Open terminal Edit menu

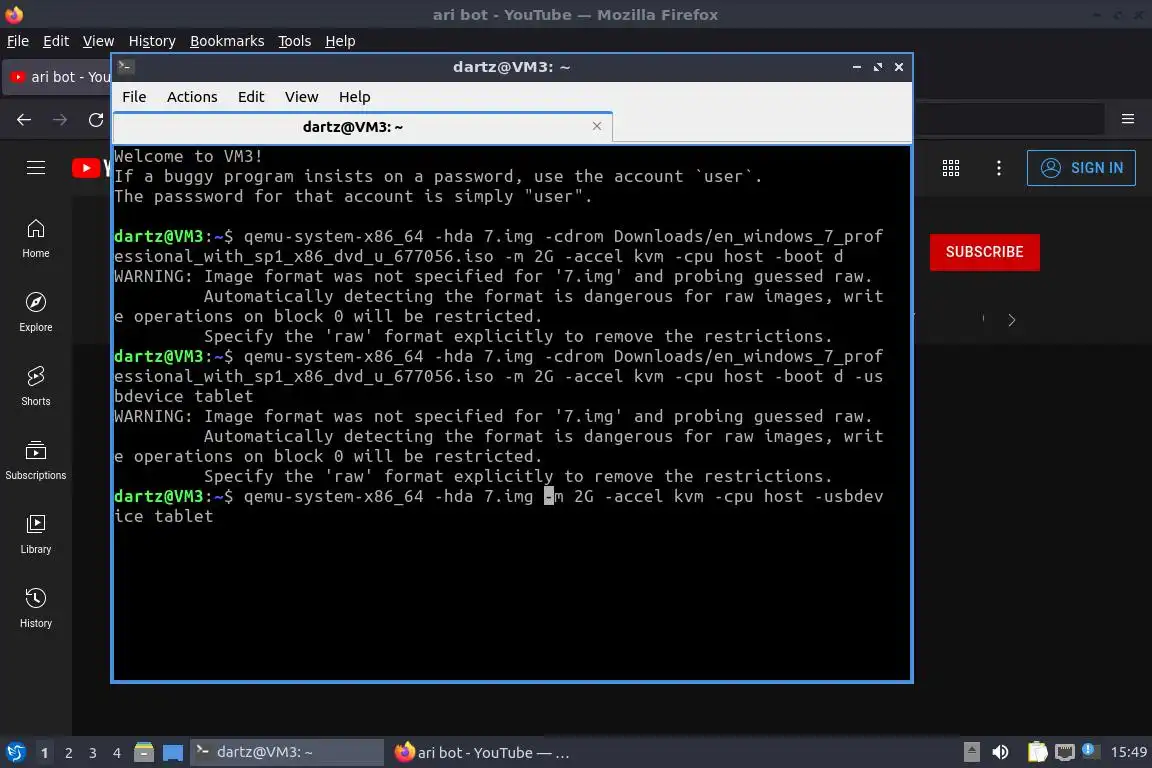pyautogui.click(x=251, y=97)
